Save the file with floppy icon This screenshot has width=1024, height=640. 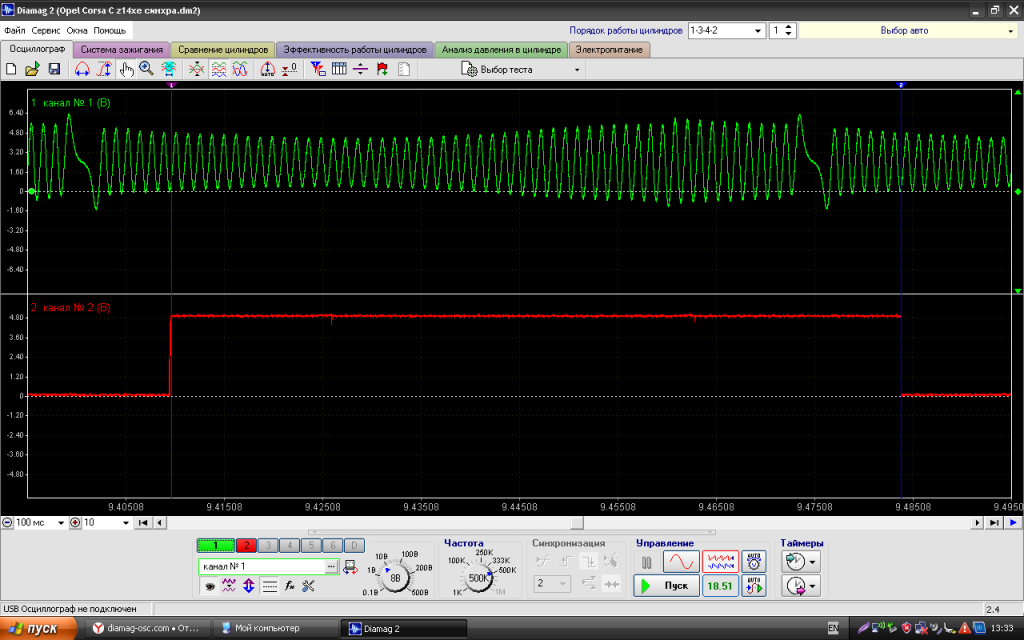(x=54, y=69)
